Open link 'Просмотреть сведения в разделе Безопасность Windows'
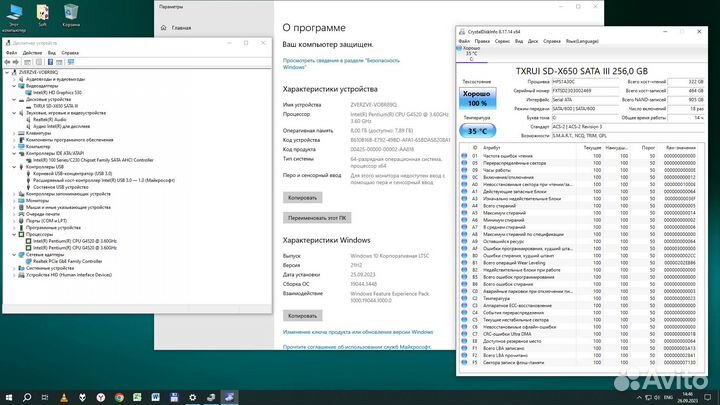 [x=341, y=64]
